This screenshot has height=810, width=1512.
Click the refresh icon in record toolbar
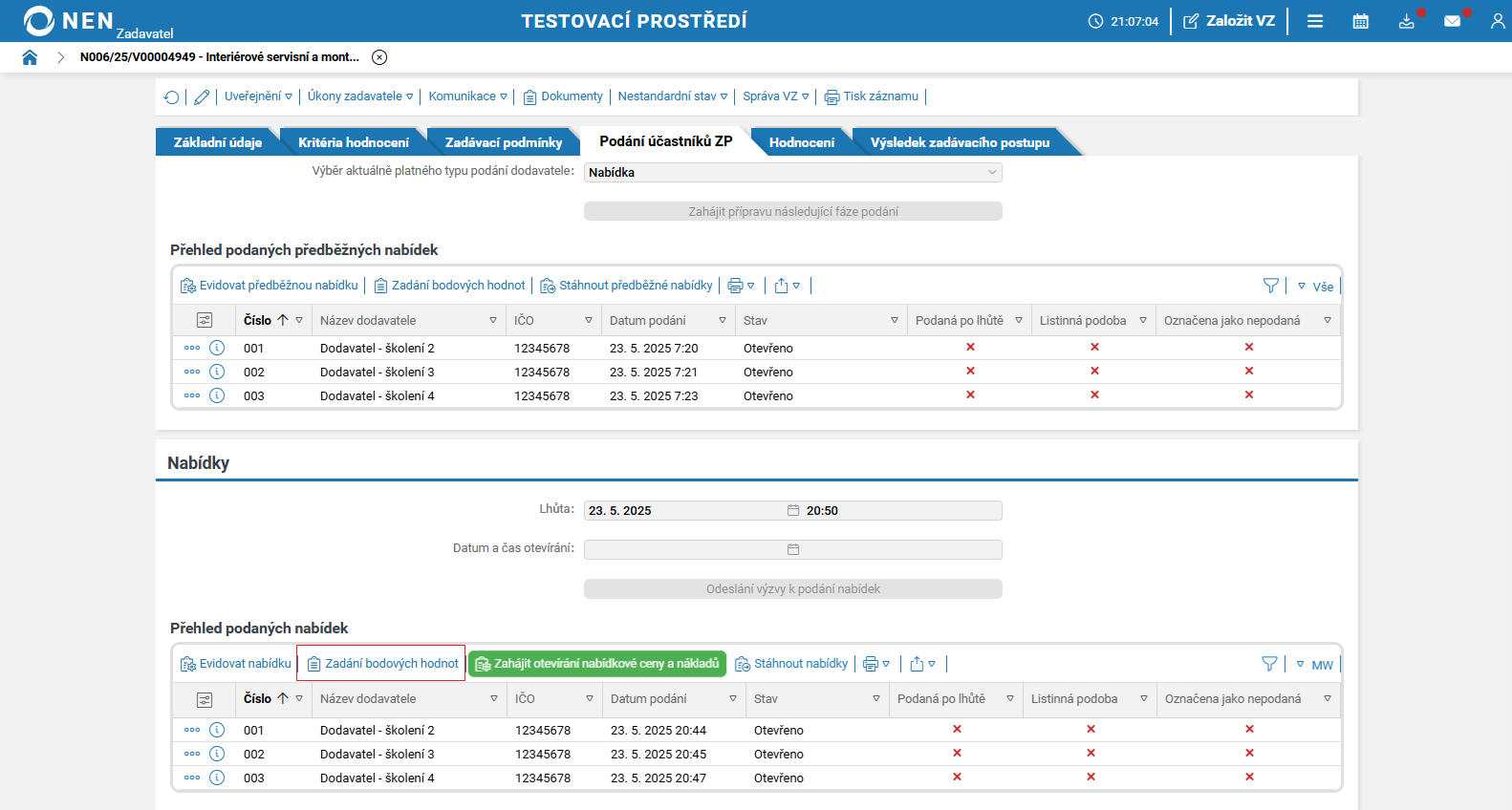[x=172, y=96]
